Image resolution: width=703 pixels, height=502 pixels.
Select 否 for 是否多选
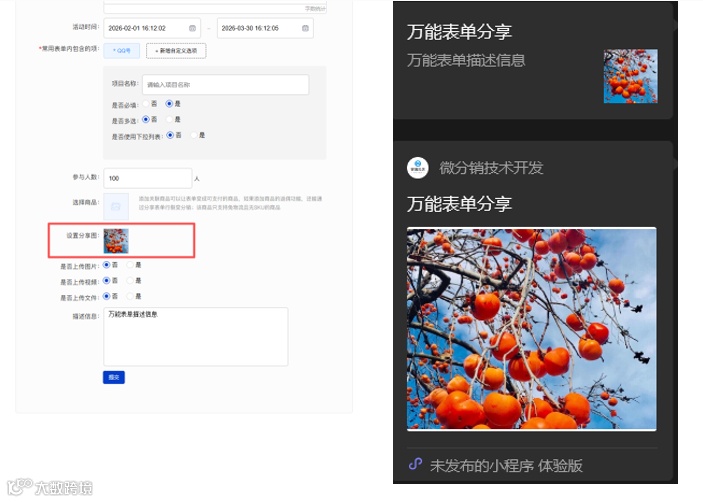click(x=146, y=119)
